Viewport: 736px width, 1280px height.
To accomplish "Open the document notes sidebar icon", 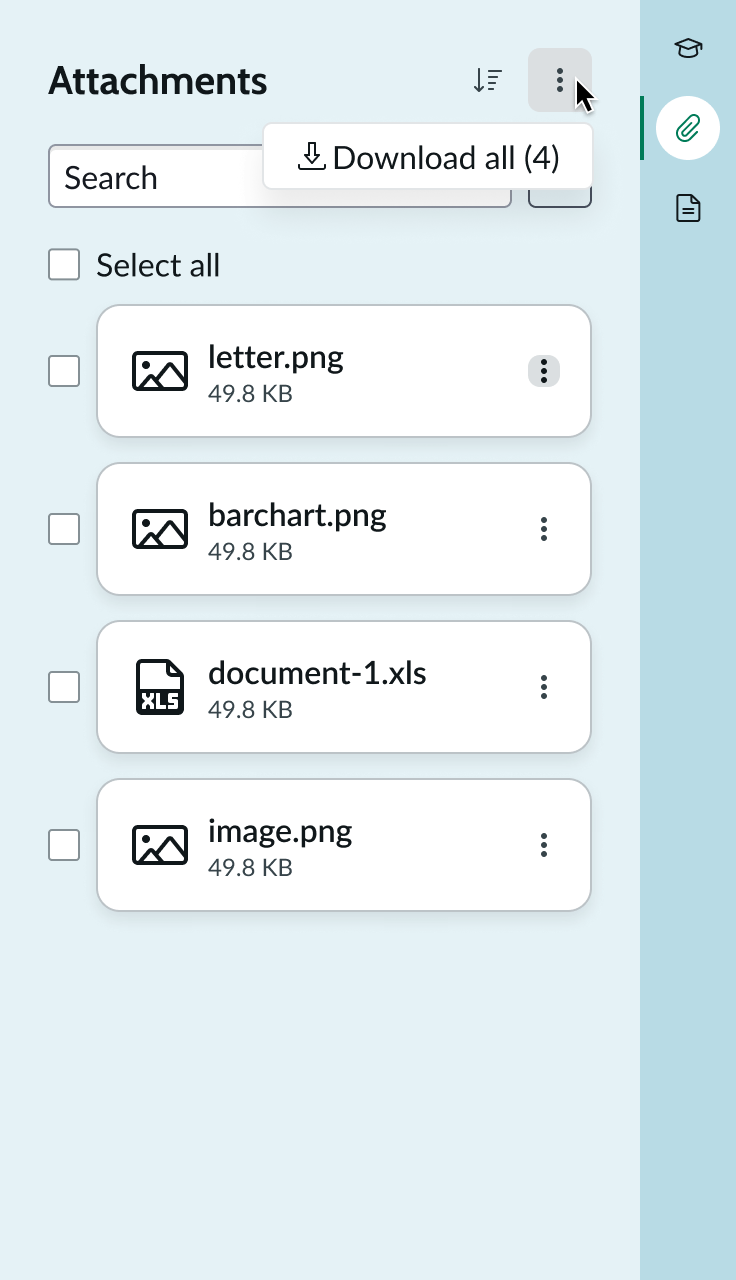I will coord(688,208).
